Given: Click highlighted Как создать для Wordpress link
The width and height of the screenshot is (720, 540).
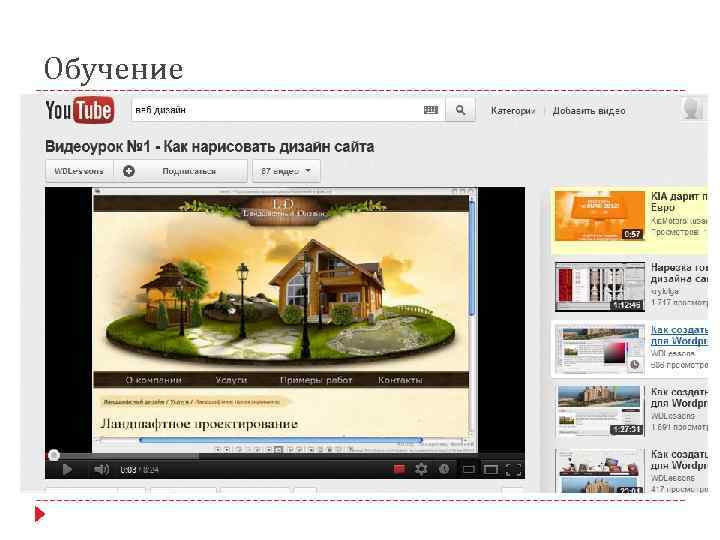Looking at the screenshot, I should (x=679, y=335).
